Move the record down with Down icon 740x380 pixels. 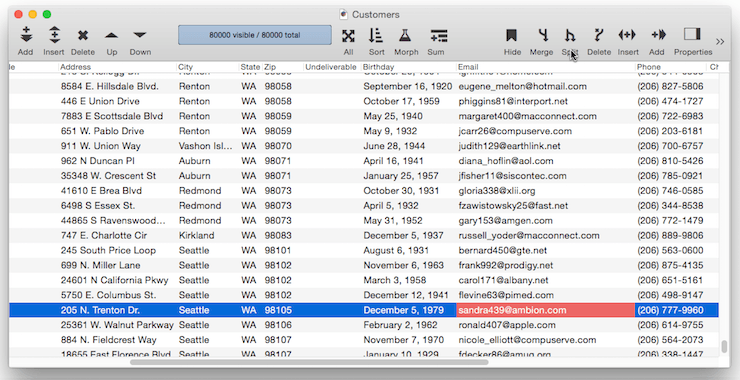point(140,35)
